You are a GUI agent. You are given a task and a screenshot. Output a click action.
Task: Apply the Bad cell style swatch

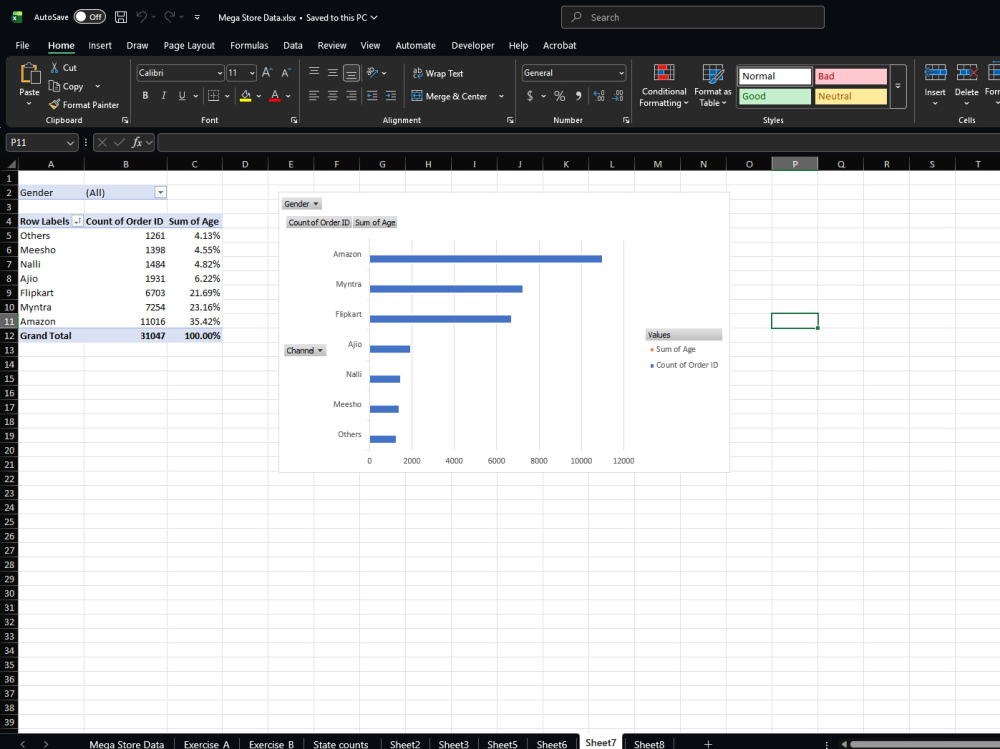(851, 76)
